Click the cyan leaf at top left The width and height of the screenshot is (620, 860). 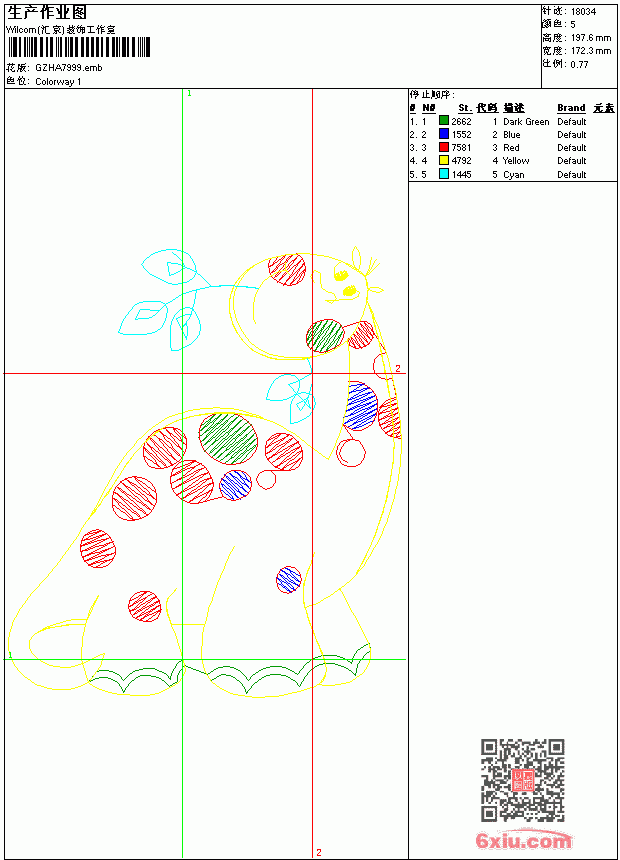pyautogui.click(x=169, y=267)
